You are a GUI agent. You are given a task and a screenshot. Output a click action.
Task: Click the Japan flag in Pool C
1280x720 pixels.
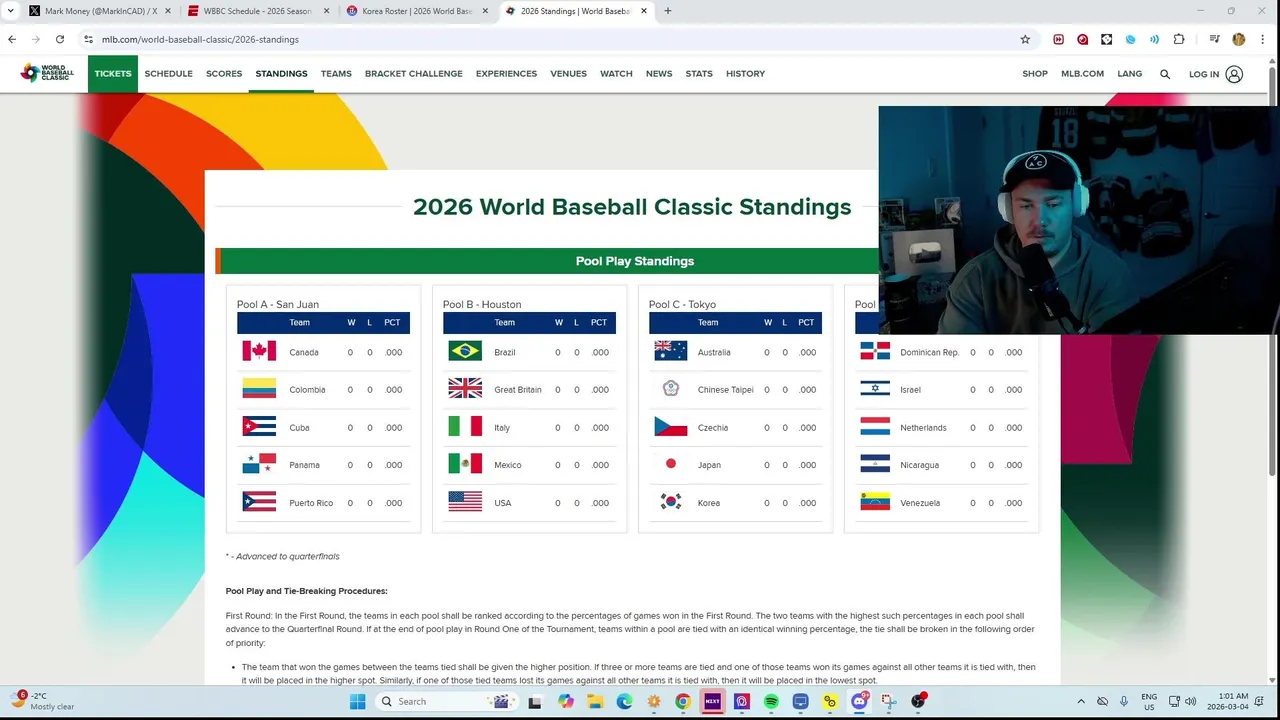671,464
